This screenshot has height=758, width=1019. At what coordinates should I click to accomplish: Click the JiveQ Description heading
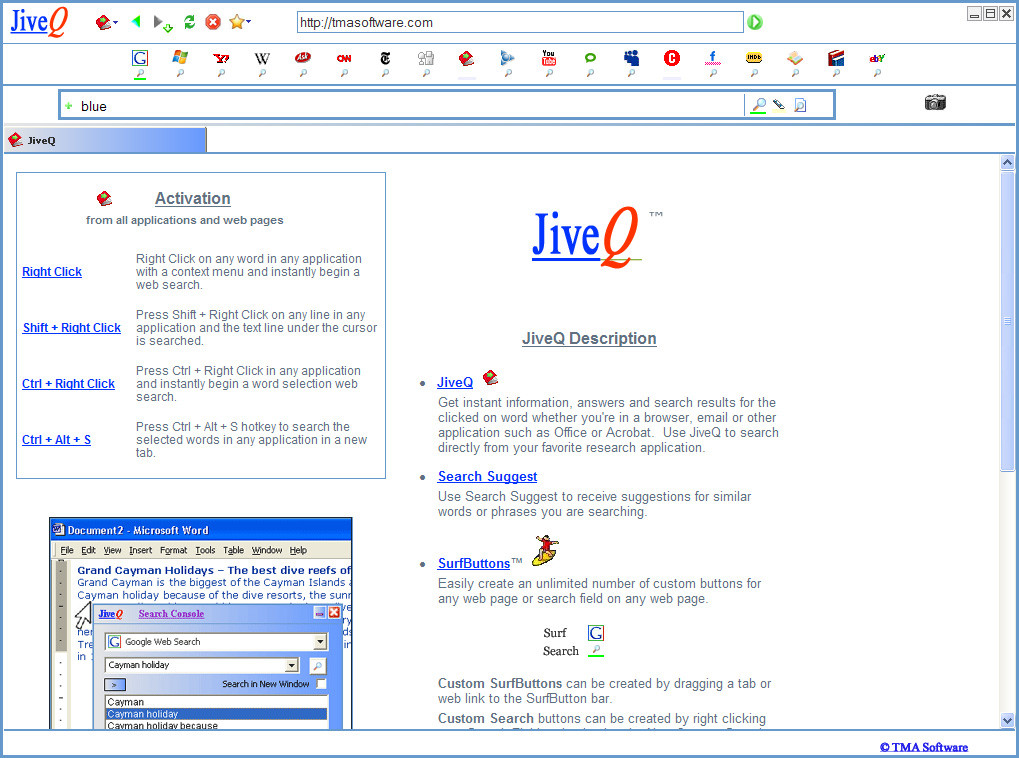point(589,338)
